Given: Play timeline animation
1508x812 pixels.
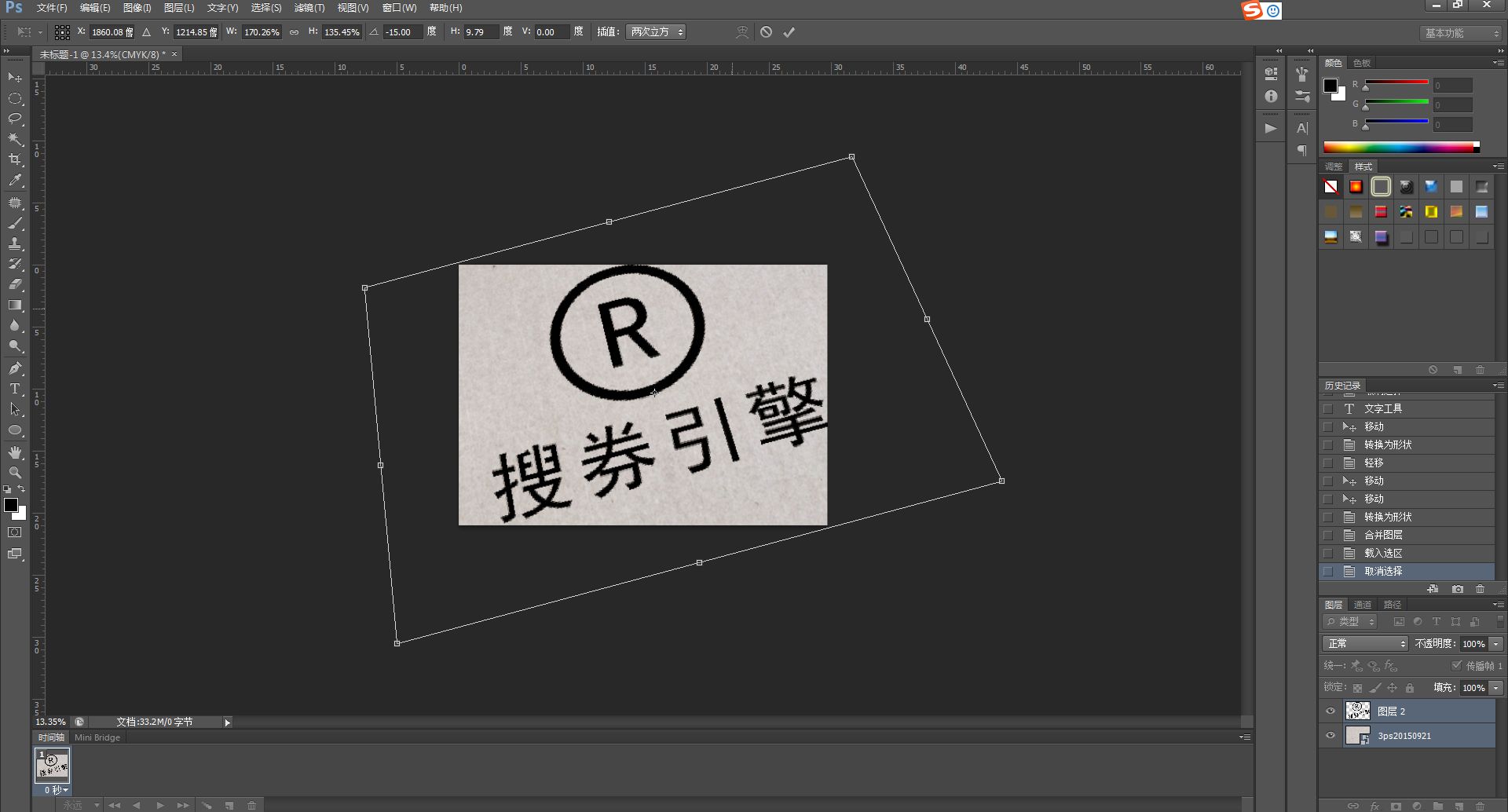Looking at the screenshot, I should [160, 806].
